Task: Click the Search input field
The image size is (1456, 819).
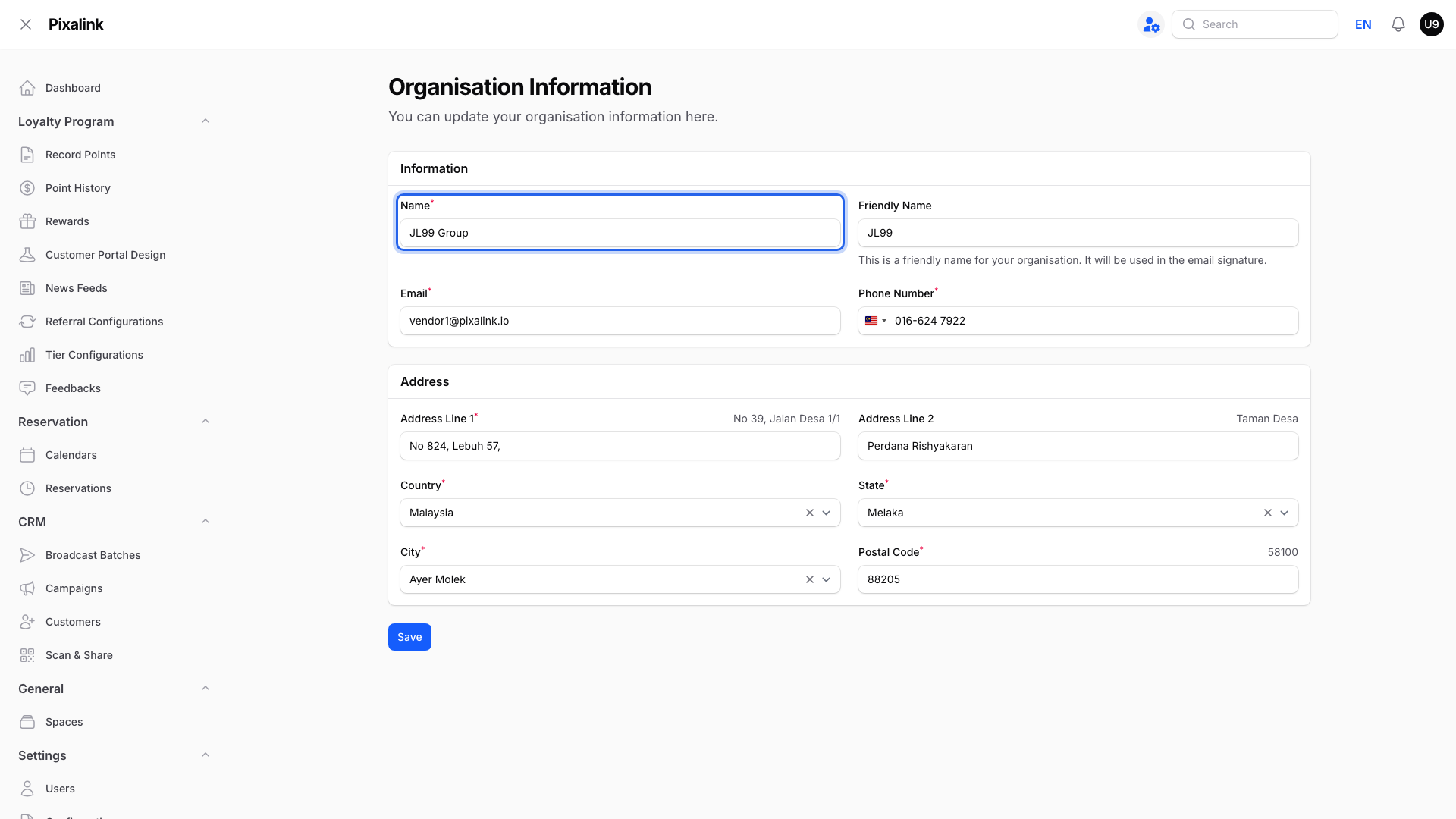Action: click(1255, 24)
